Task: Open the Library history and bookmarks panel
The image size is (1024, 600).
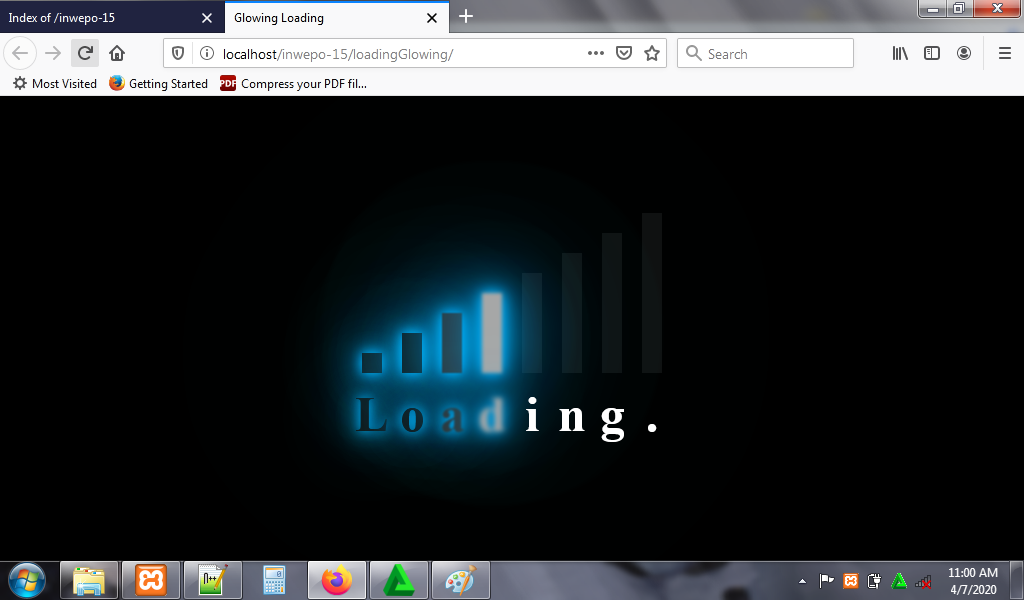Action: click(900, 53)
